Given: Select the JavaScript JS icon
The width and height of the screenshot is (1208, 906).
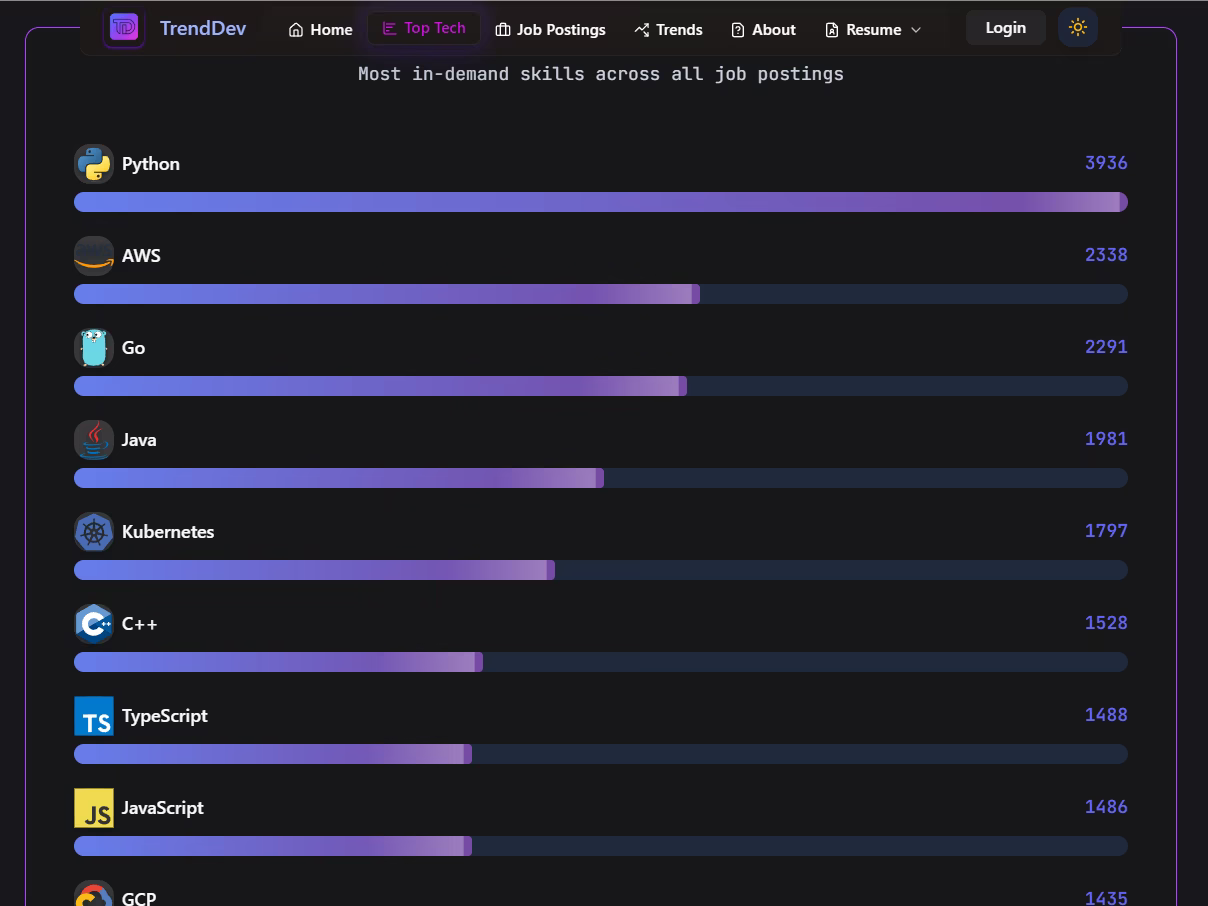Looking at the screenshot, I should [94, 808].
